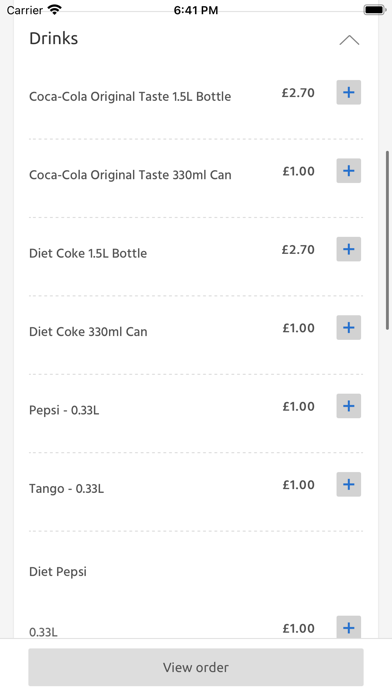Viewport: 392px width, 696px height.
Task: Add Diet Pepsi 0.33L using plus icon
Action: (x=348, y=628)
